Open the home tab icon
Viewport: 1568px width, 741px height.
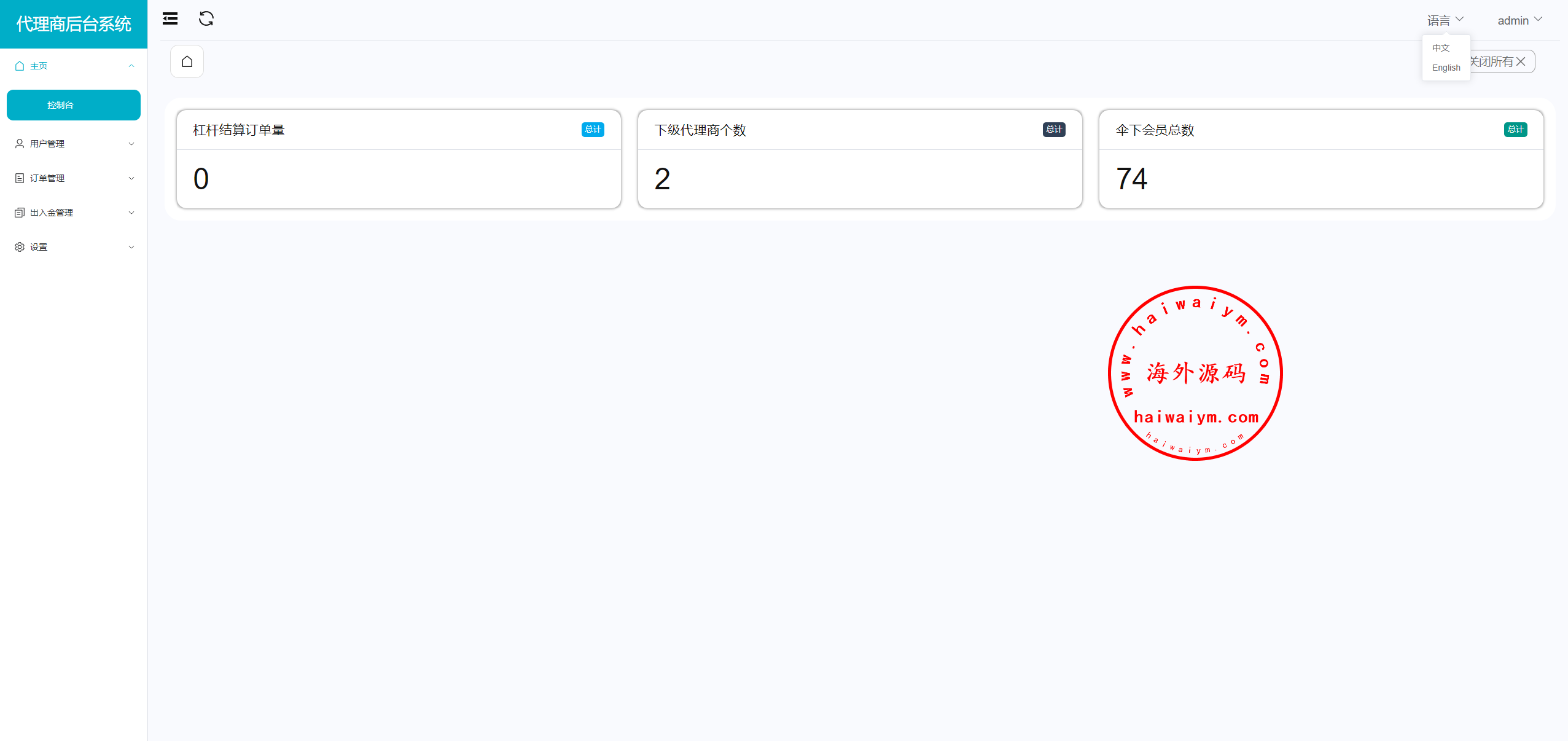[x=187, y=61]
